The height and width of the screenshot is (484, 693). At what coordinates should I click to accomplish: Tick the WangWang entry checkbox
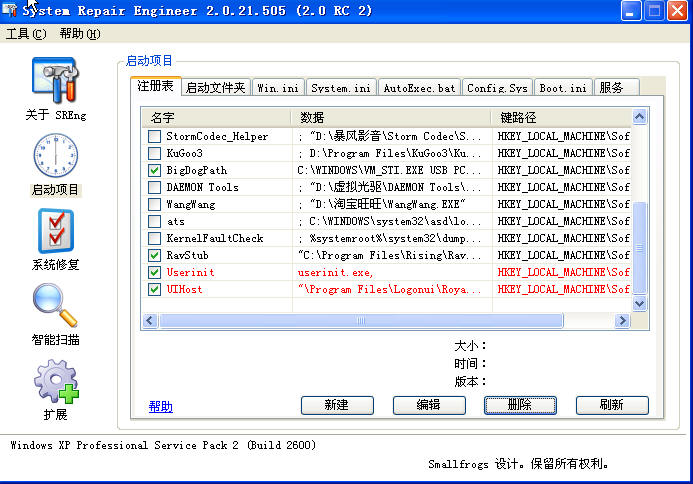(x=154, y=204)
